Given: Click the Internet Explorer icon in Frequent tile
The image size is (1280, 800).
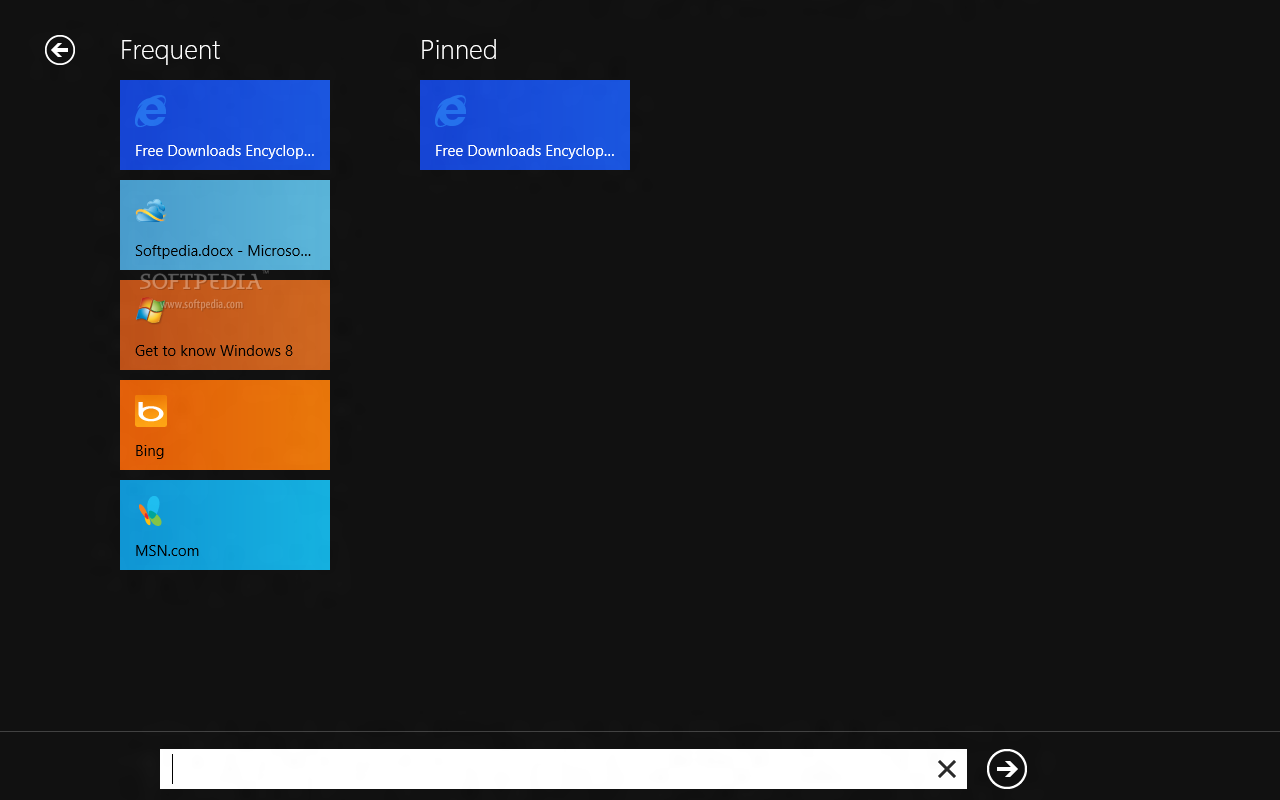Looking at the screenshot, I should tap(151, 111).
